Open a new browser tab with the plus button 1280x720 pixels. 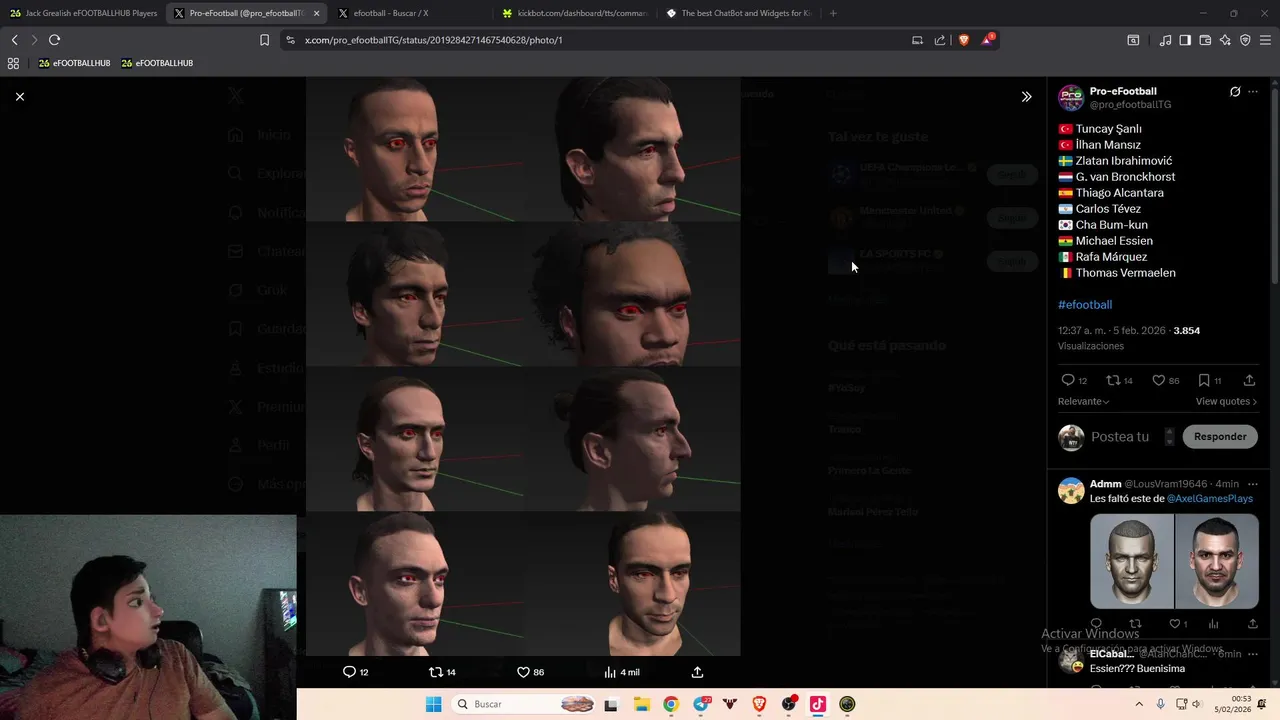(x=833, y=13)
